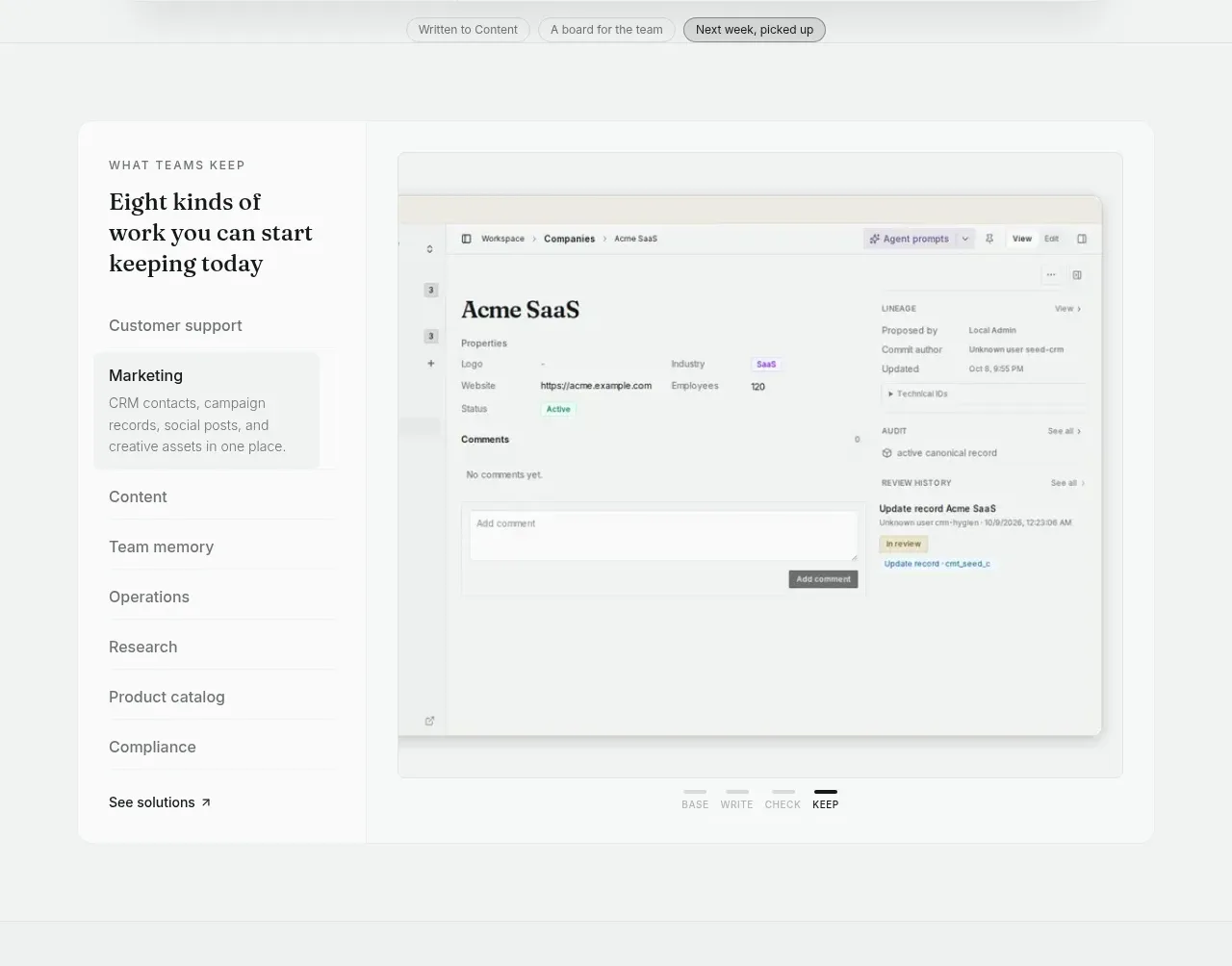Select the Operations category
1232x966 pixels.
[223, 597]
